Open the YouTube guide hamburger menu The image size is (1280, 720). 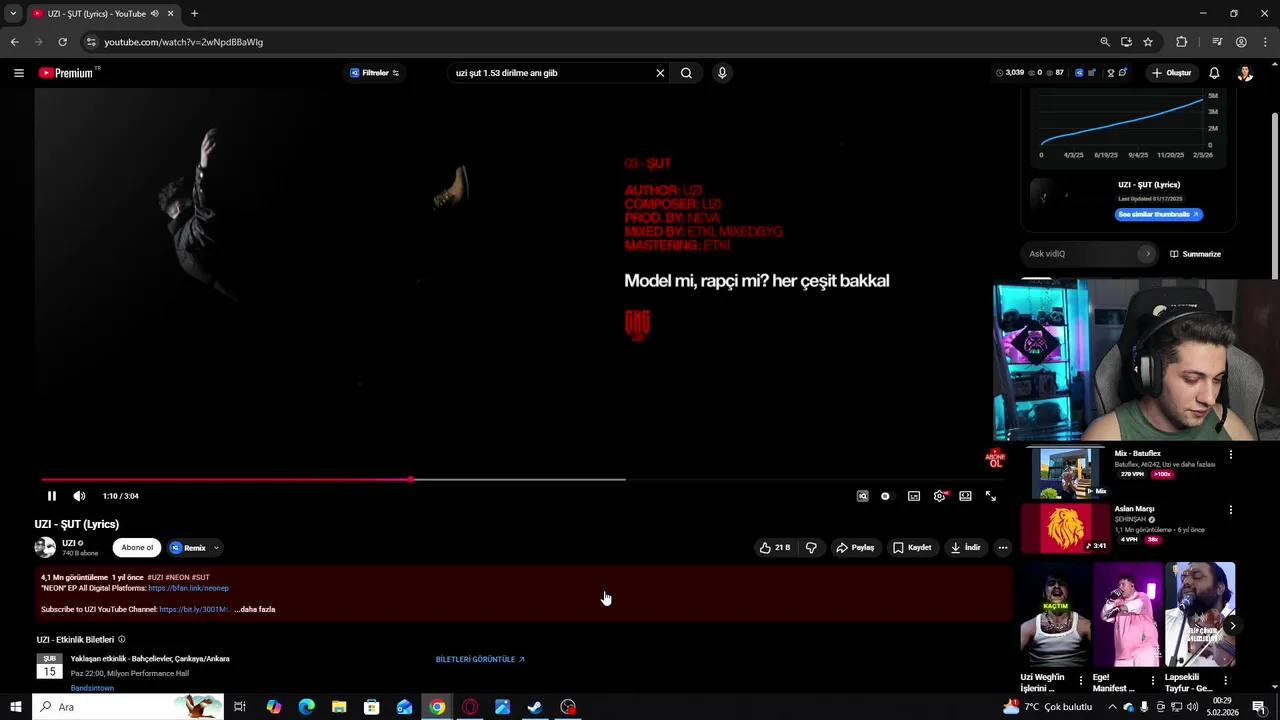point(18,73)
